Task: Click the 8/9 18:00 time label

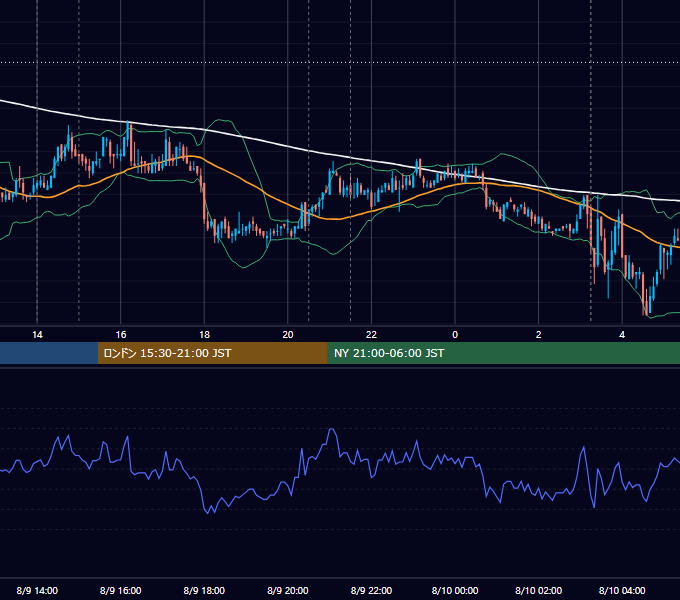Action: [204, 590]
